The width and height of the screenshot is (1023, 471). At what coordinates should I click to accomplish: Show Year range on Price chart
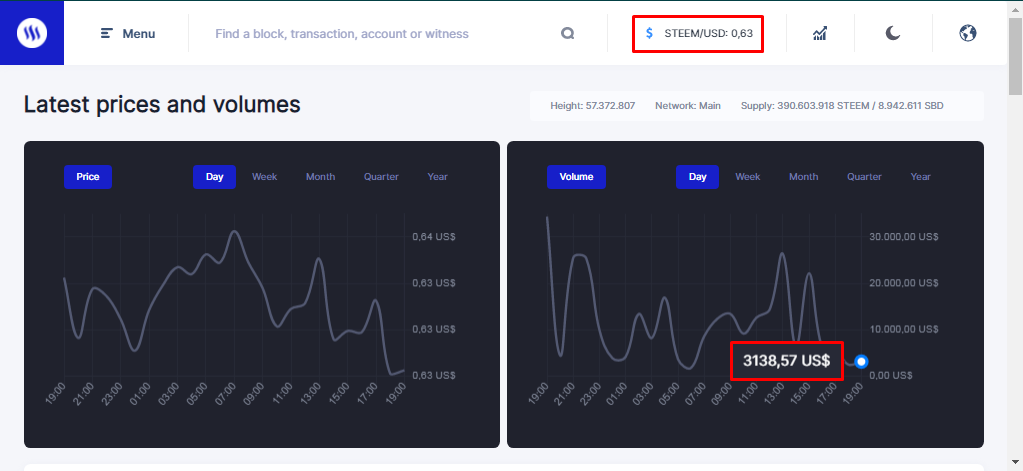click(x=438, y=177)
